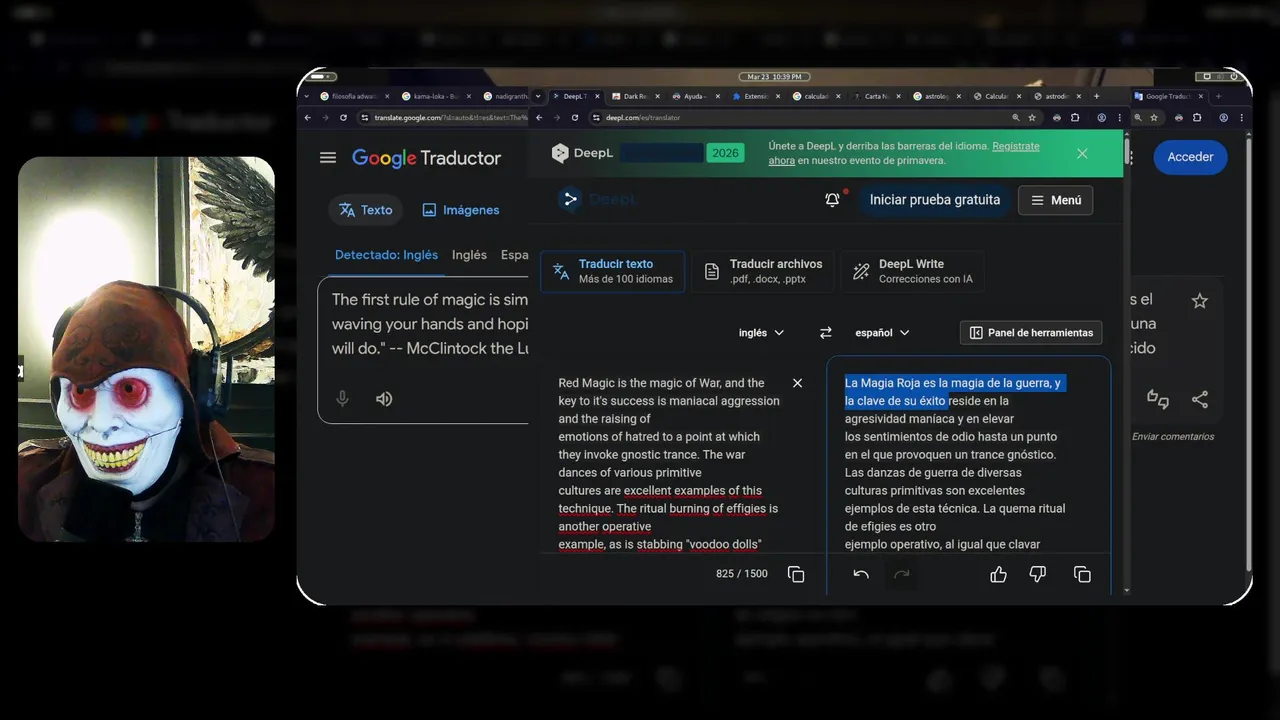Switch to Imágenes mode in Google Traductor
The height and width of the screenshot is (720, 1280).
460,210
